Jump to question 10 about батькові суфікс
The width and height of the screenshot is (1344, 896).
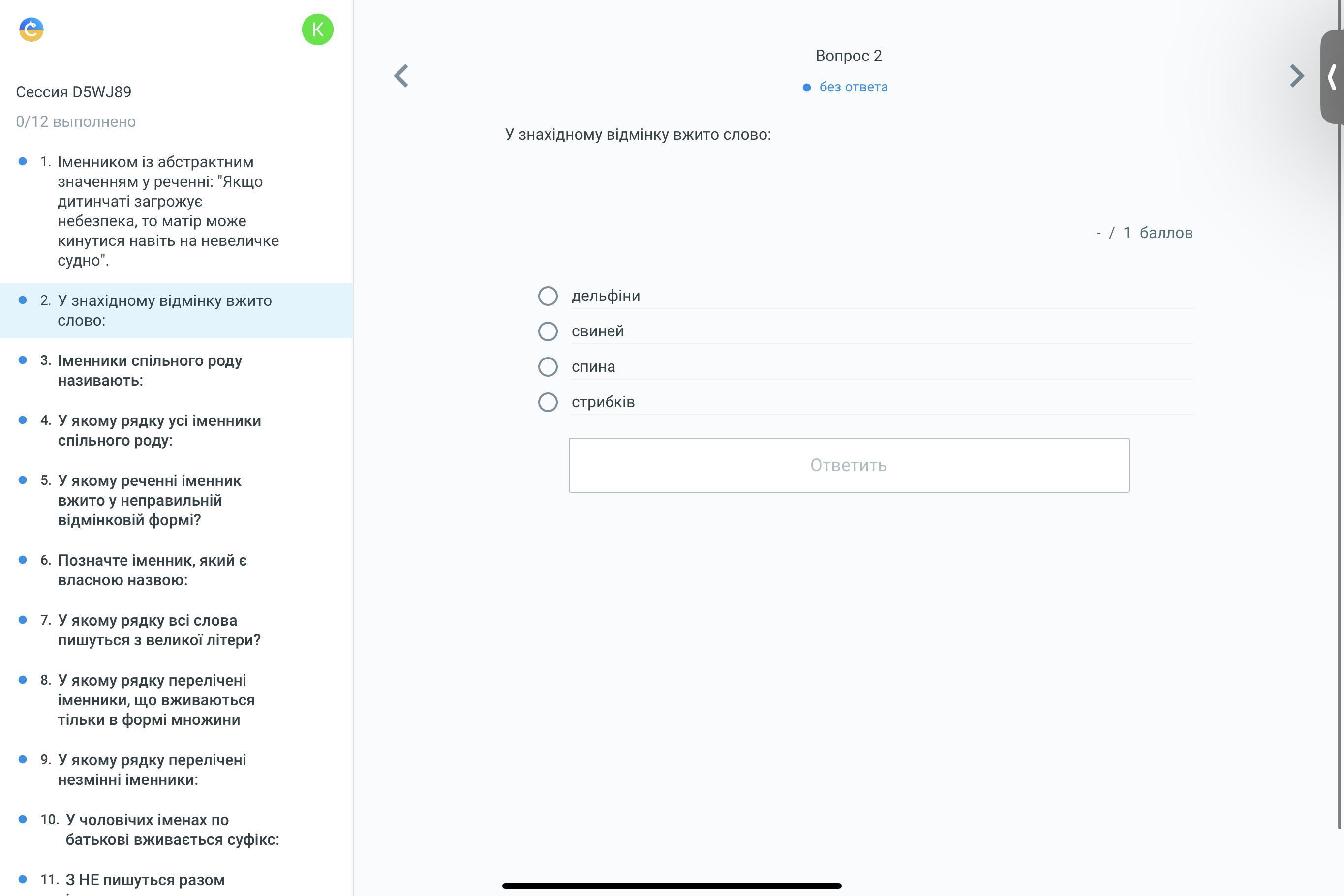pos(172,829)
